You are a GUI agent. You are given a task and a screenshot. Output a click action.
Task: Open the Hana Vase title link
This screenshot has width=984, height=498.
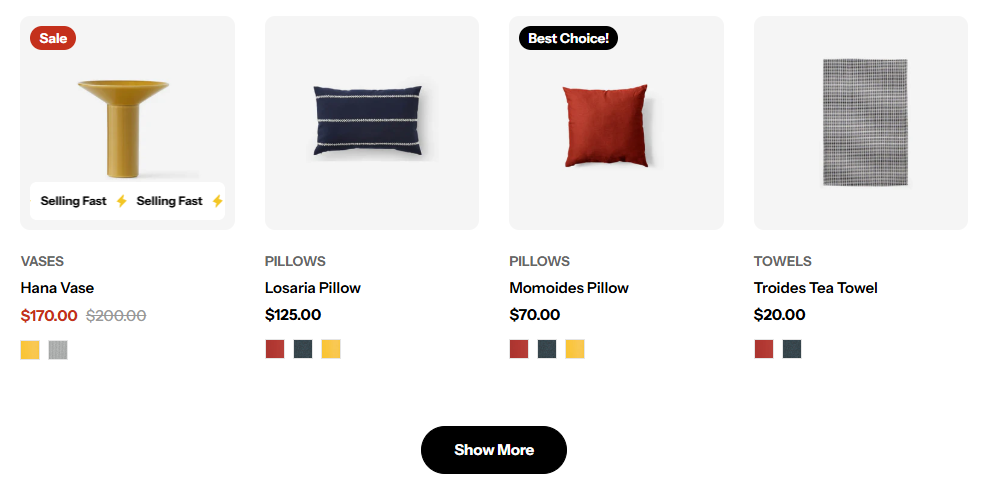[x=57, y=288]
